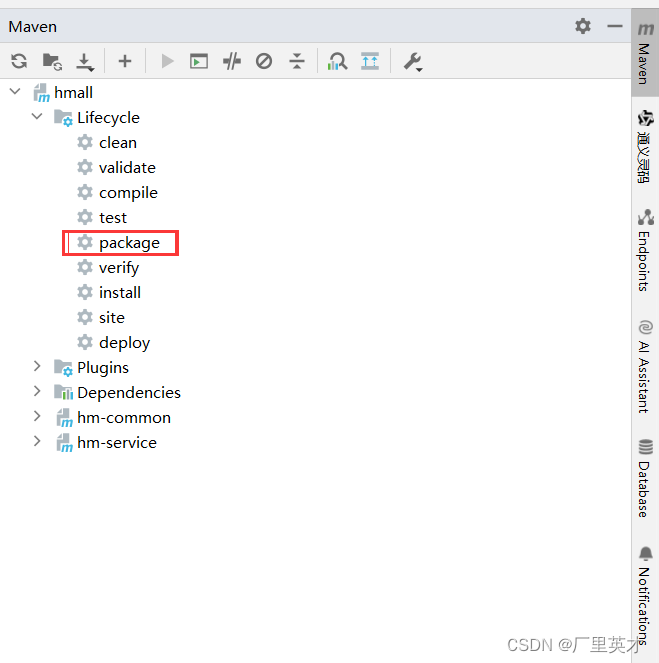659x663 pixels.
Task: Click the gear icon beside site
Action: click(x=85, y=317)
